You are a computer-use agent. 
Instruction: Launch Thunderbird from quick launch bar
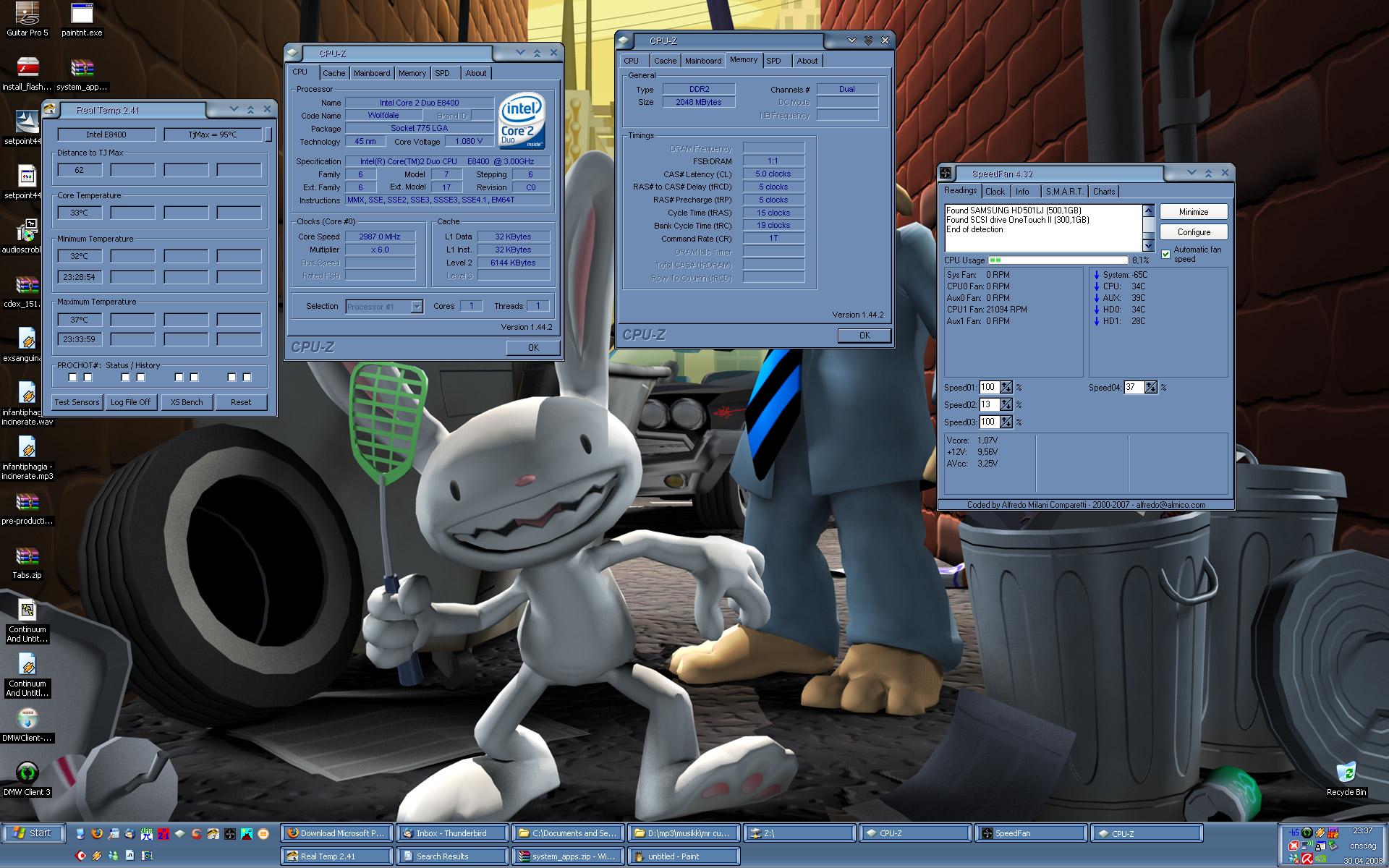click(129, 833)
